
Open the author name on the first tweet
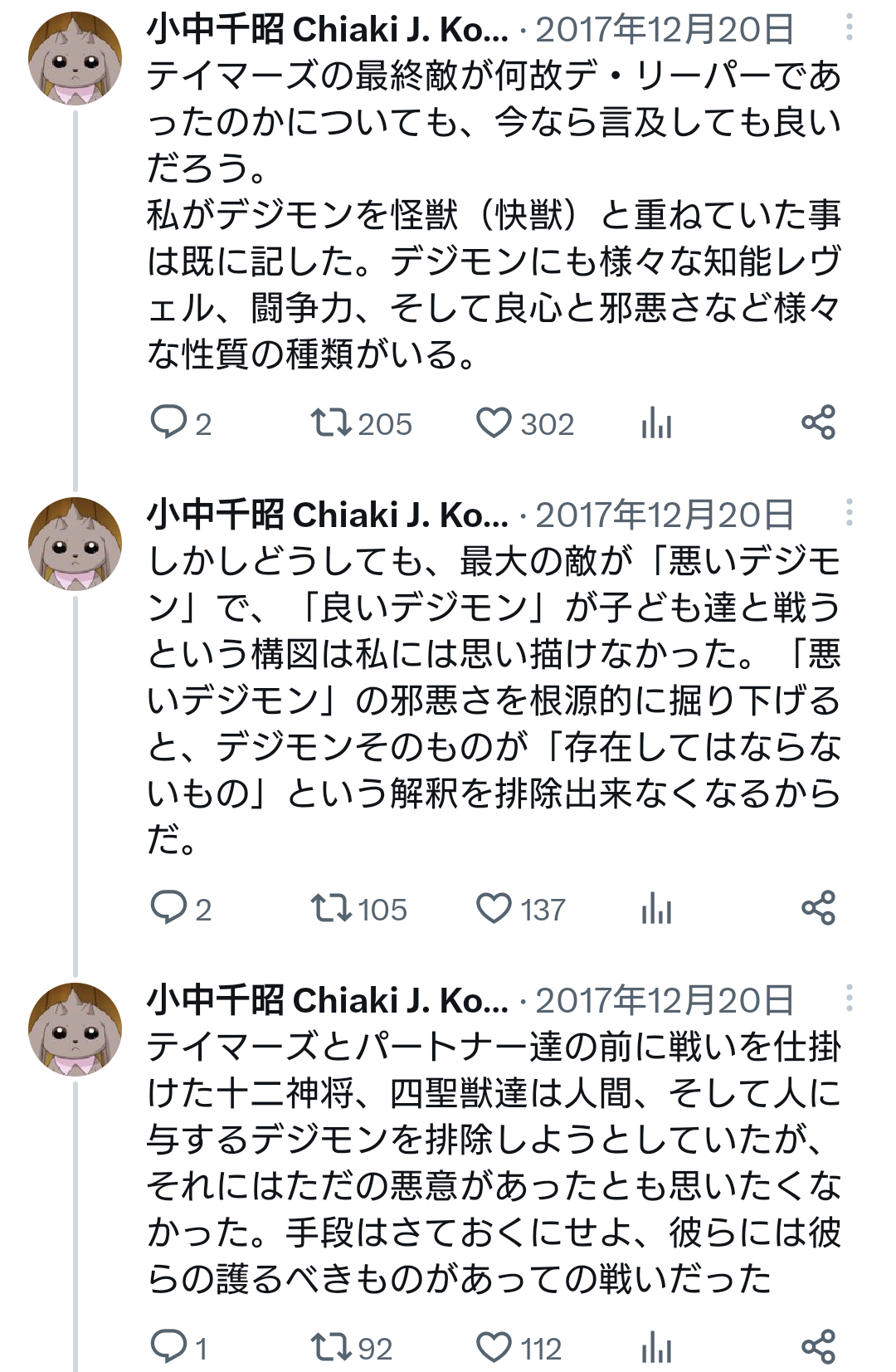tap(328, 30)
